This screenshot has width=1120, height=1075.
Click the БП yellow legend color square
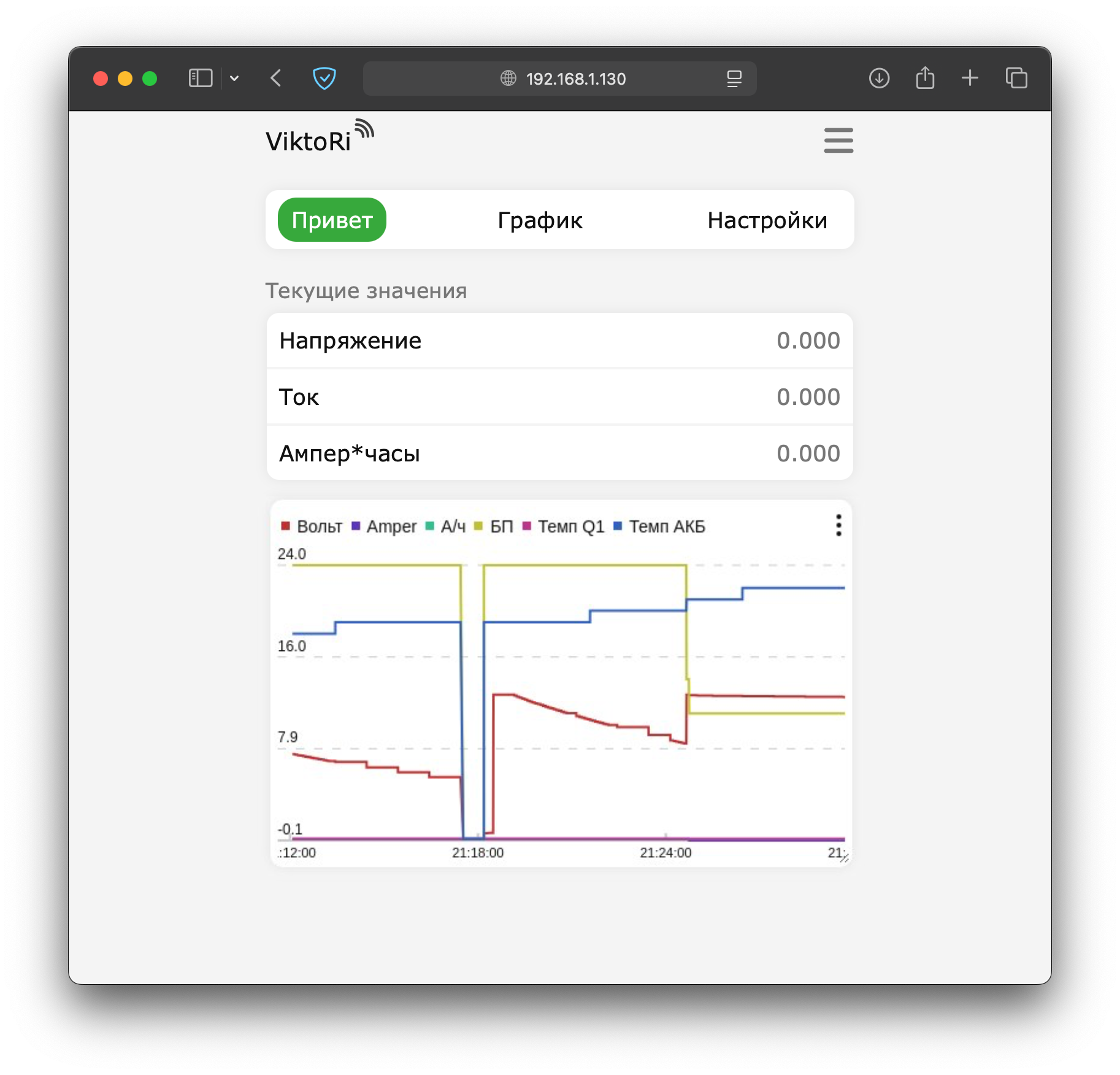coord(478,526)
